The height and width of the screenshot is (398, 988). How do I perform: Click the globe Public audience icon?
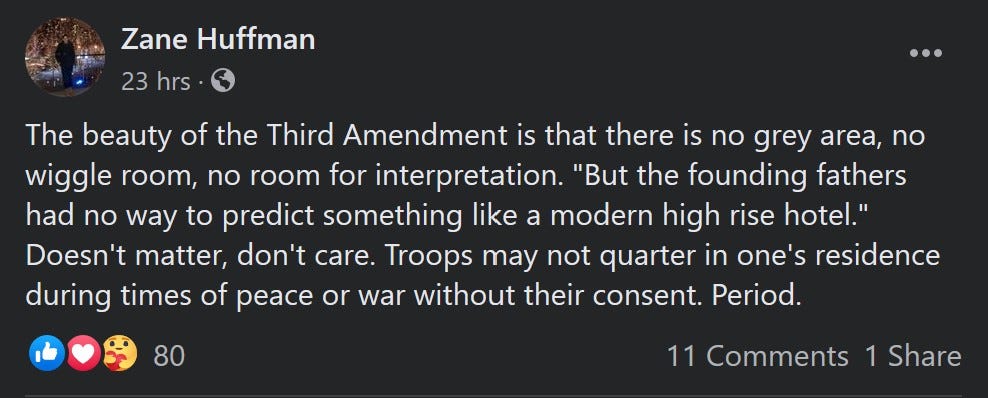coord(222,81)
